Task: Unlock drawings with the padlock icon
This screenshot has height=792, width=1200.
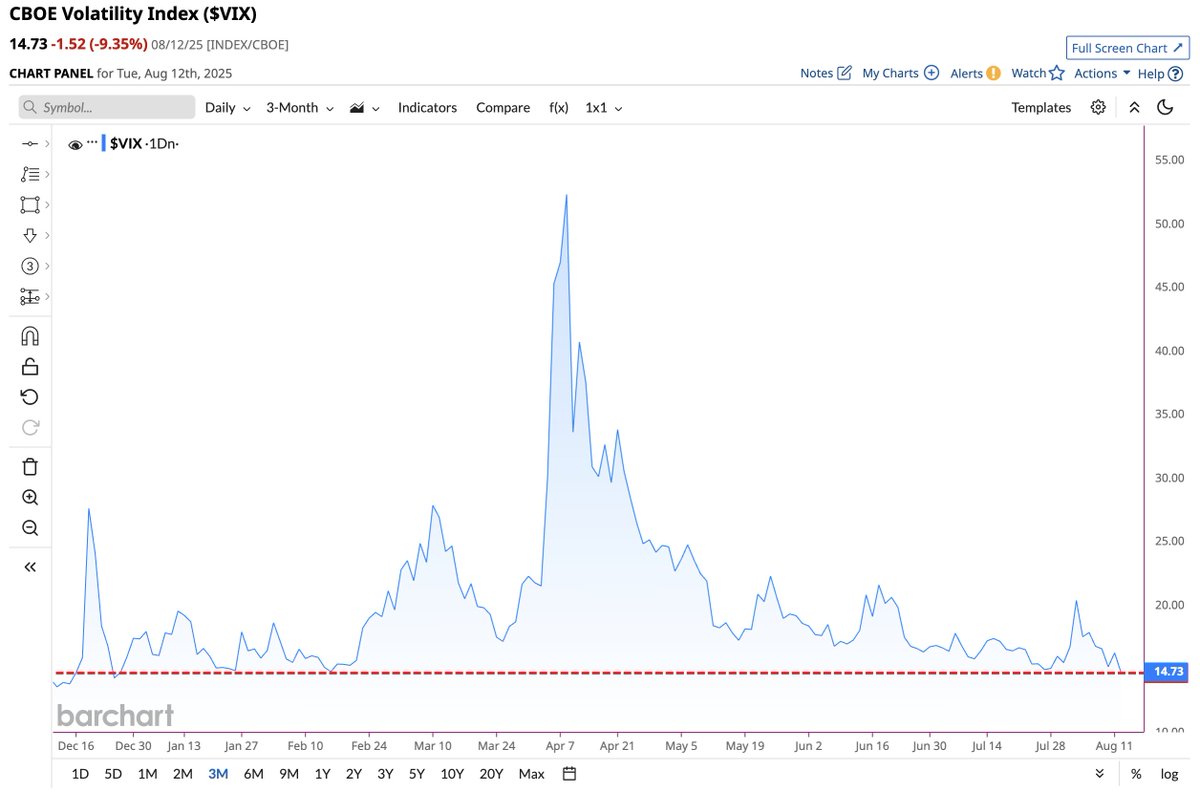Action: [30, 365]
